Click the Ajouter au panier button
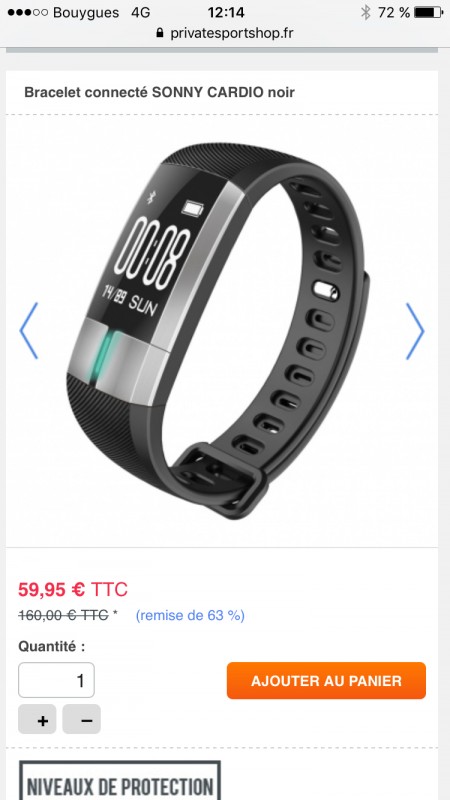The width and height of the screenshot is (450, 800). pos(327,681)
